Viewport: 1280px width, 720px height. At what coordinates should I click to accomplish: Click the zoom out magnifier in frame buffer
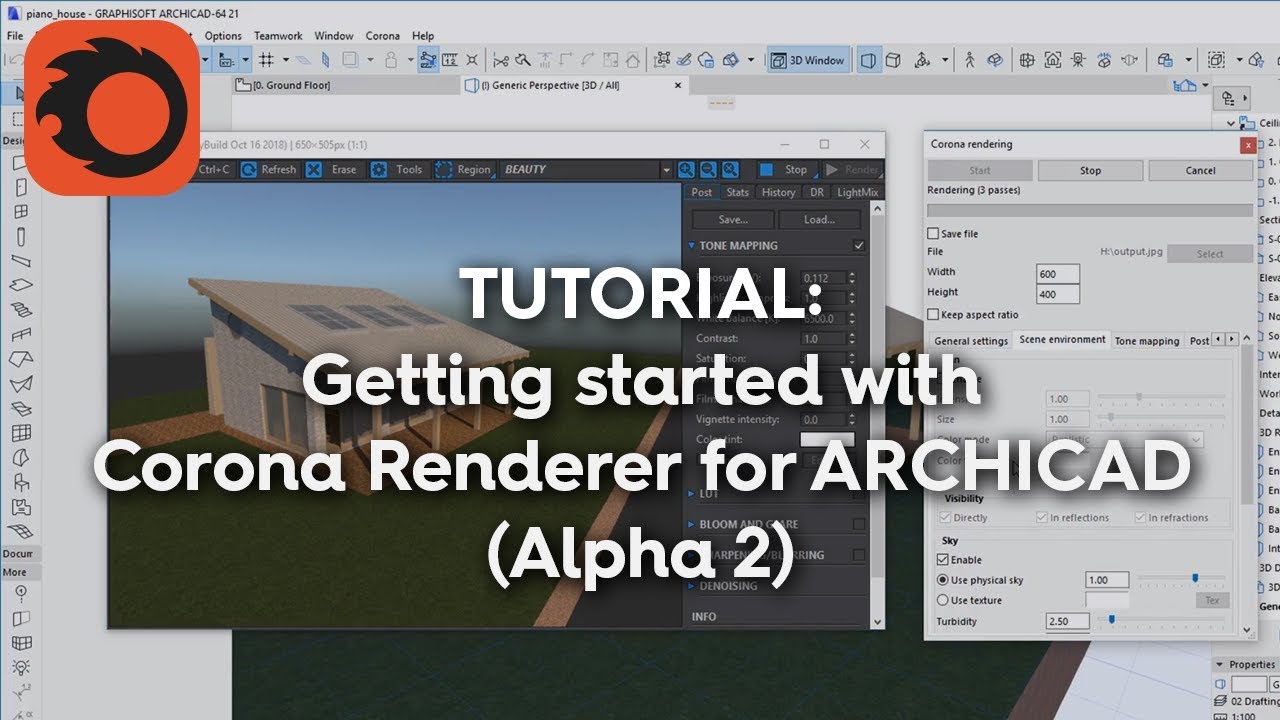coord(708,170)
